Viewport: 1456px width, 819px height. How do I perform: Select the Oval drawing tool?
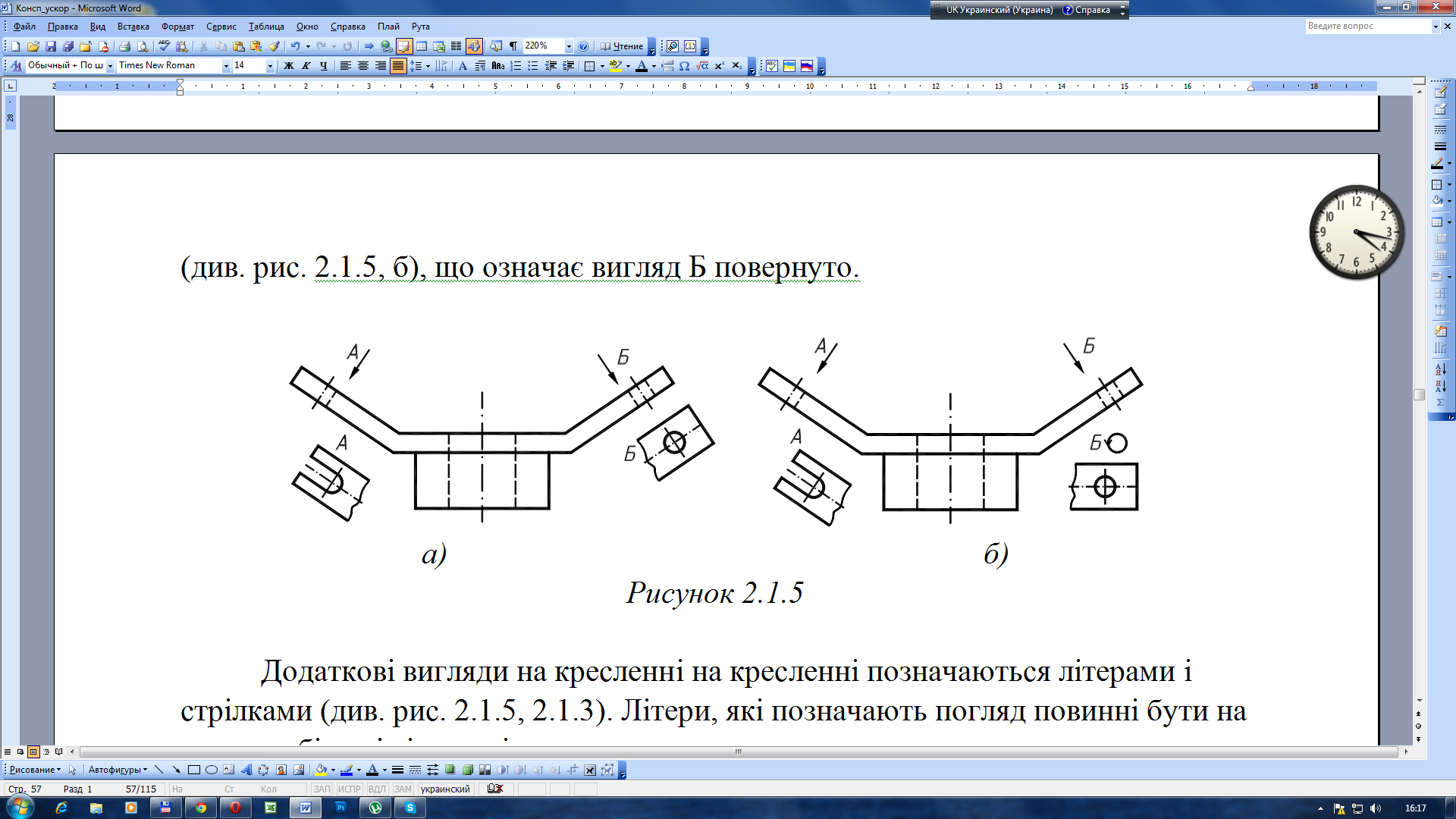point(212,770)
